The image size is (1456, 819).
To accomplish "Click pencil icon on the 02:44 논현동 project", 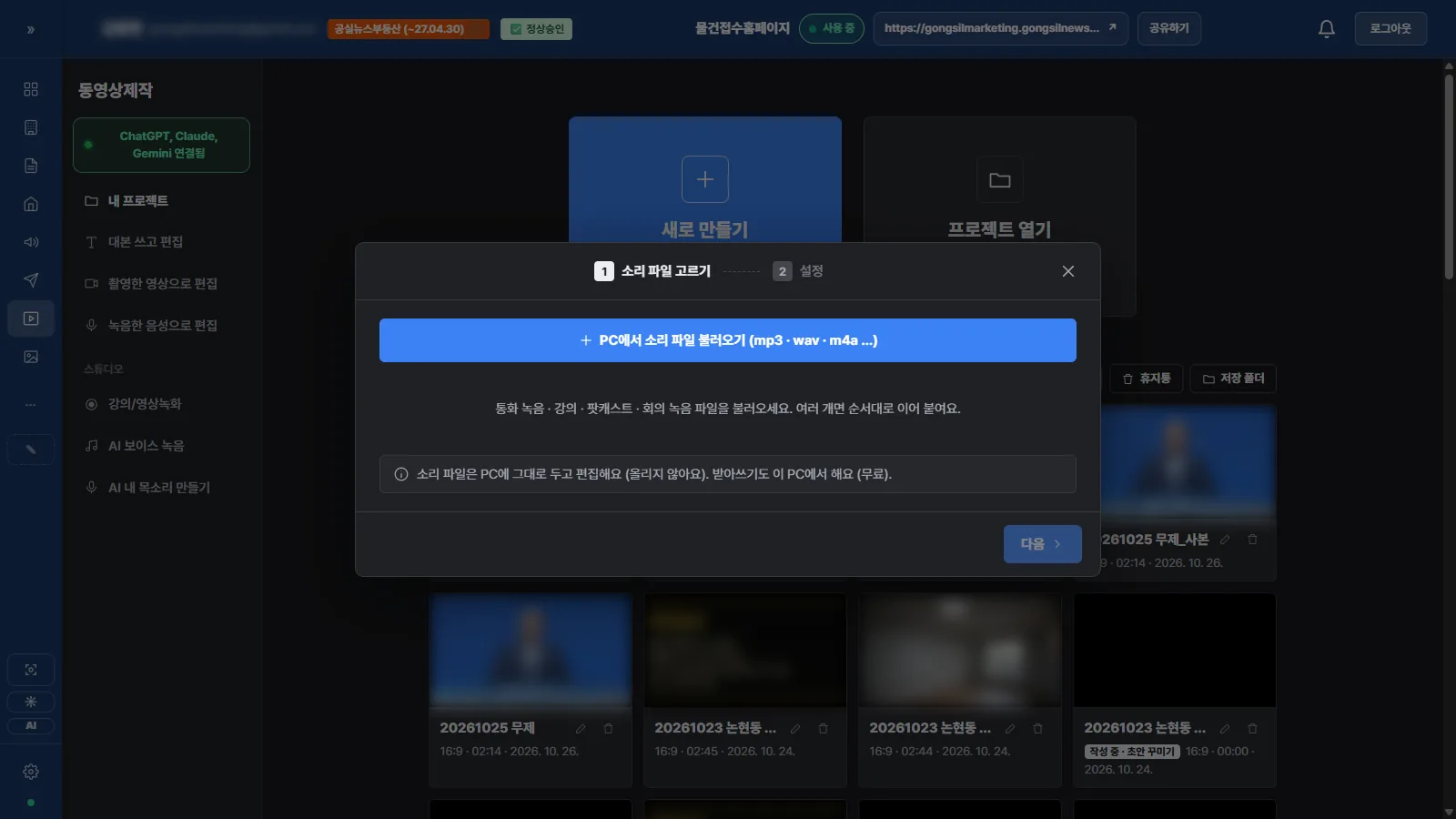I will click(1010, 729).
